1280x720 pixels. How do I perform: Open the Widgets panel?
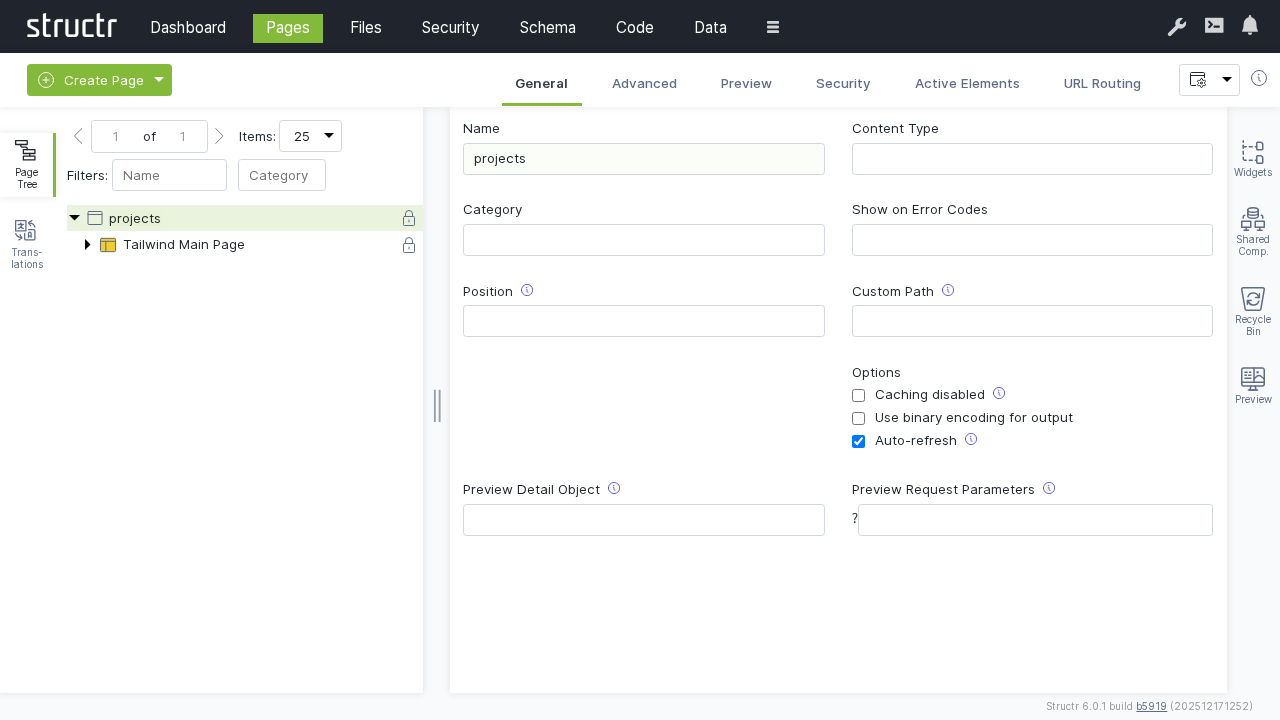tap(1252, 158)
